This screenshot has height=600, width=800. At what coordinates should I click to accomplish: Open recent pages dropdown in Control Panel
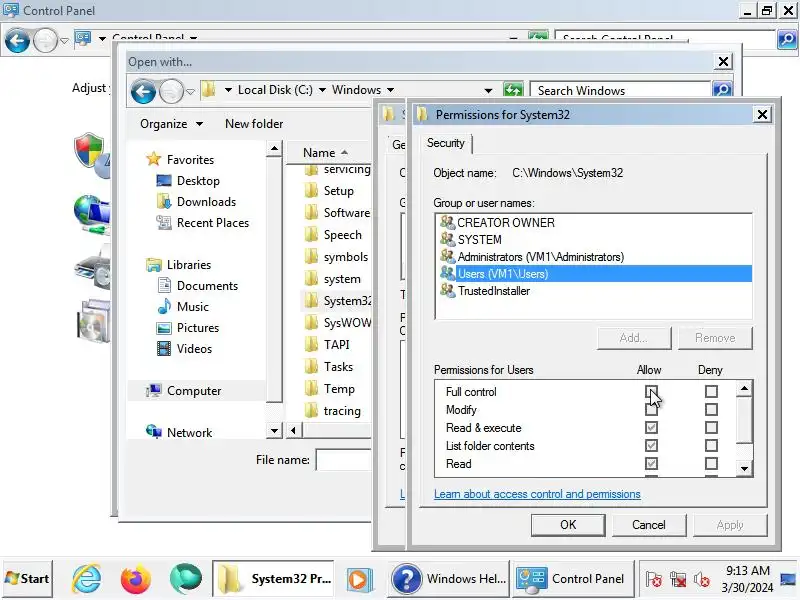64,40
